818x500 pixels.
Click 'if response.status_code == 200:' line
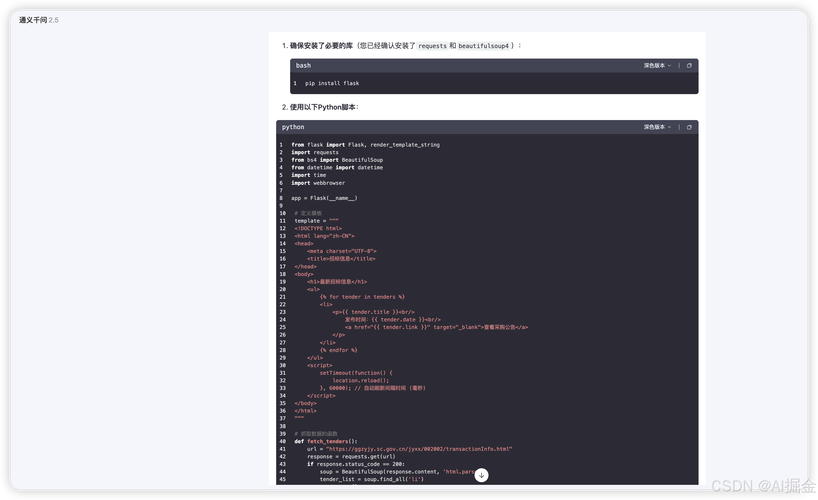(356, 464)
